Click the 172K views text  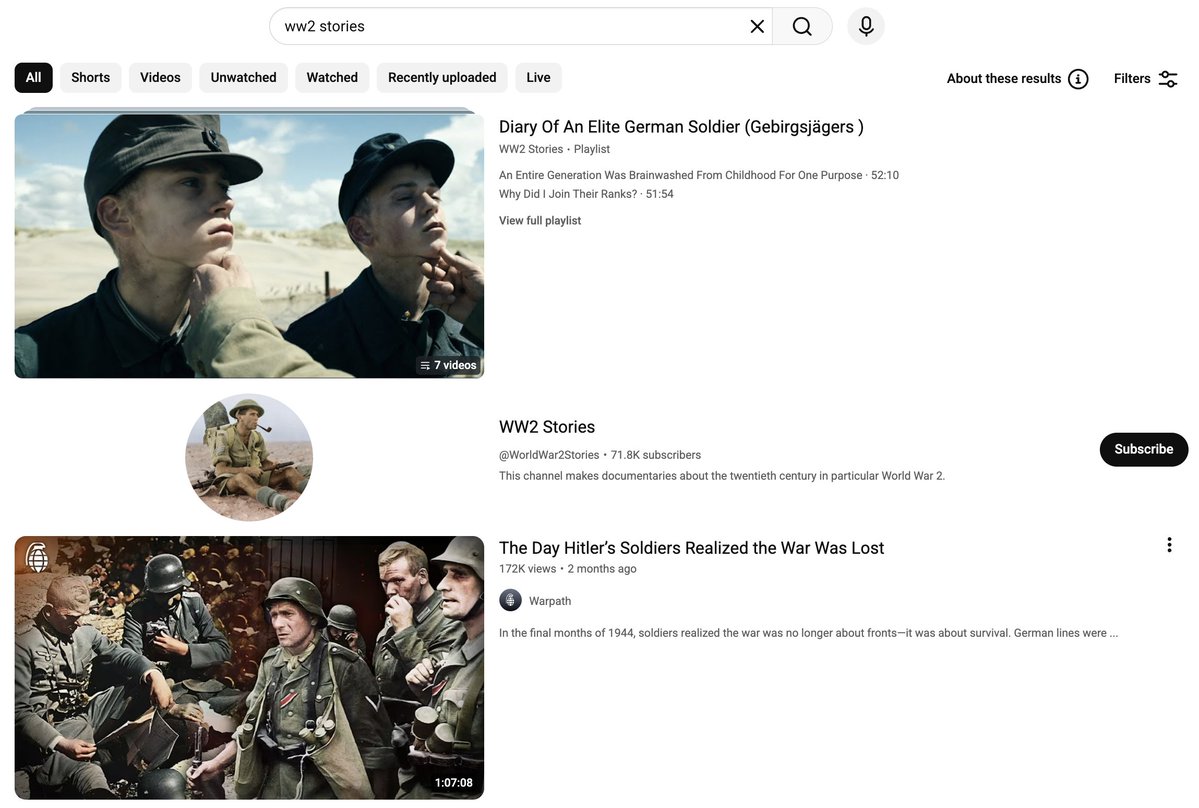click(x=528, y=569)
